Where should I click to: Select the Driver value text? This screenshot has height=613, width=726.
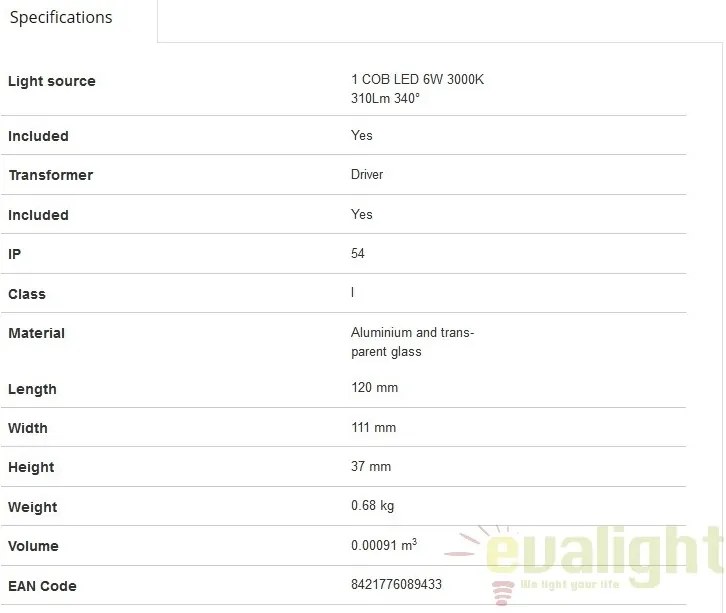click(x=367, y=175)
